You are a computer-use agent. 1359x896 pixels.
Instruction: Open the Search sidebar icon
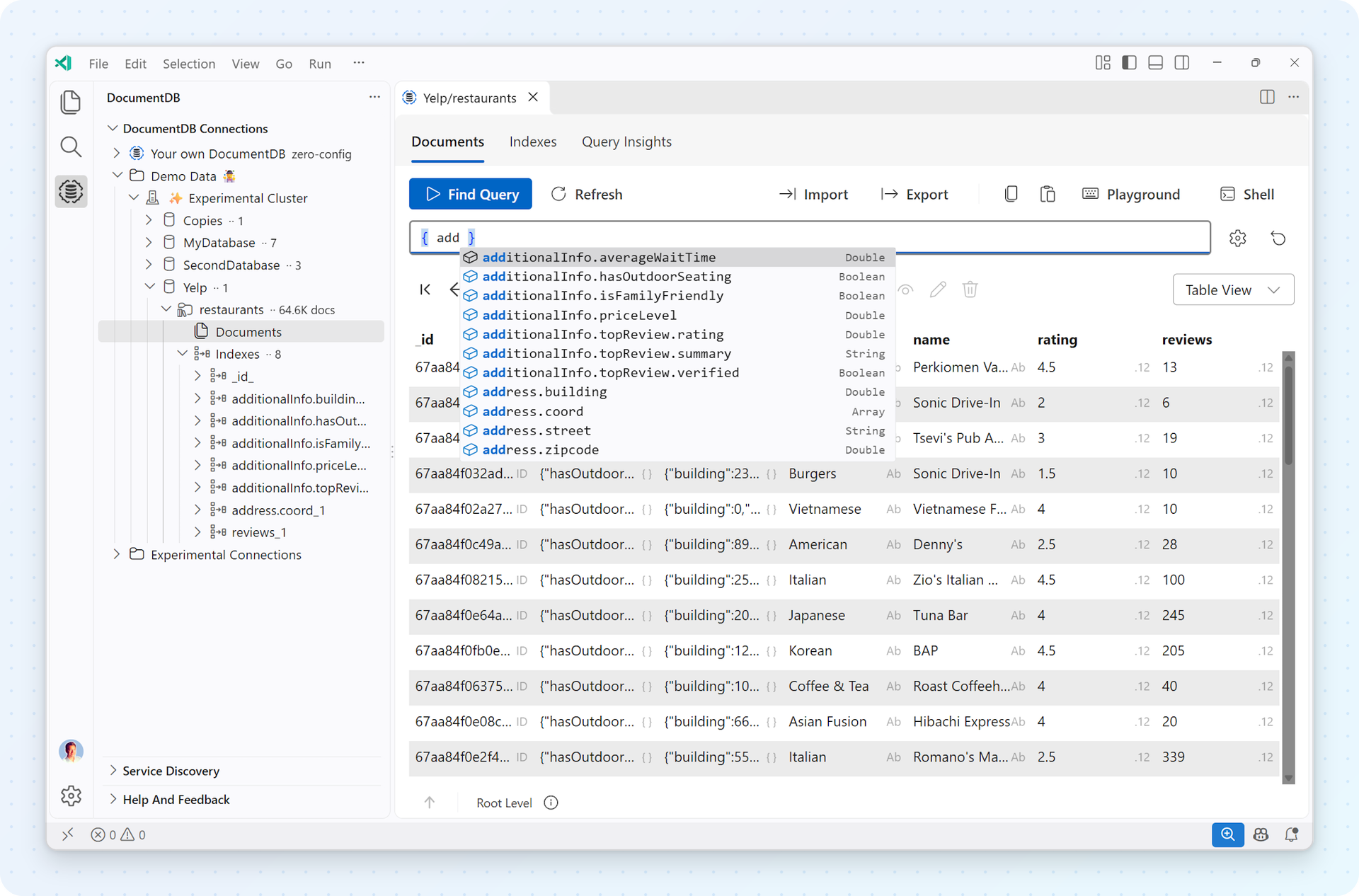coord(71,147)
